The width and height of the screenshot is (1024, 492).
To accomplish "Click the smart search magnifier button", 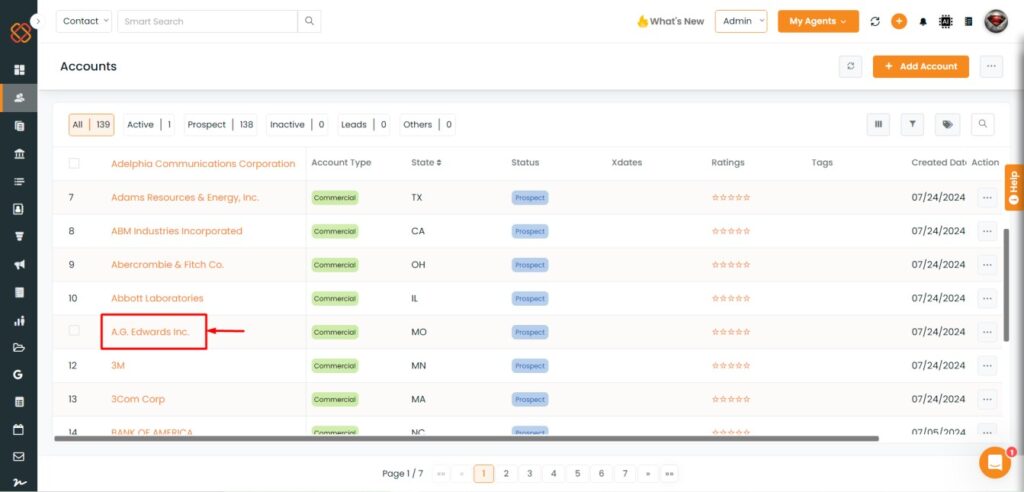I will (x=309, y=21).
